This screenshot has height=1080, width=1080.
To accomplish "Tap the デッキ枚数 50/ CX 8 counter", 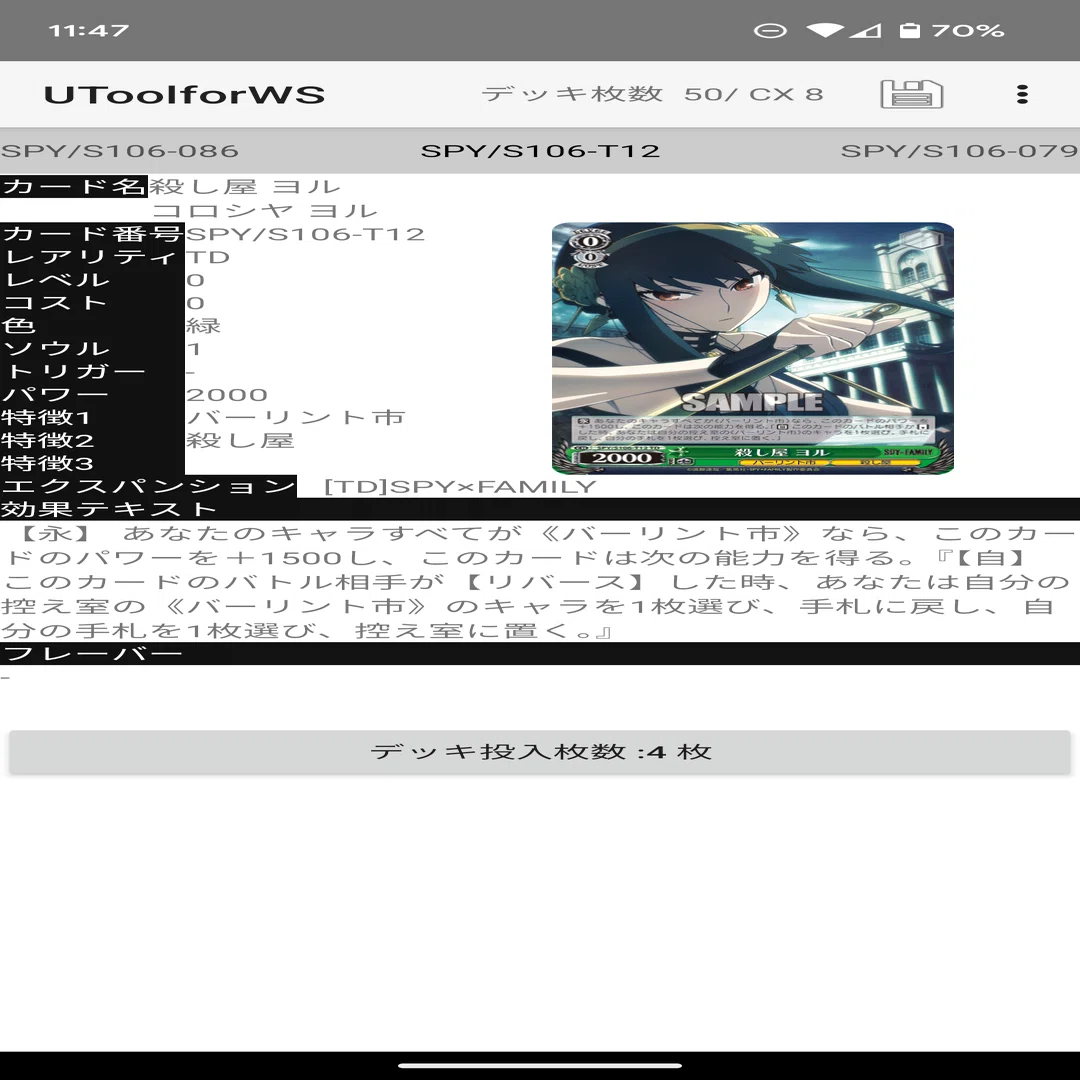I will (652, 94).
